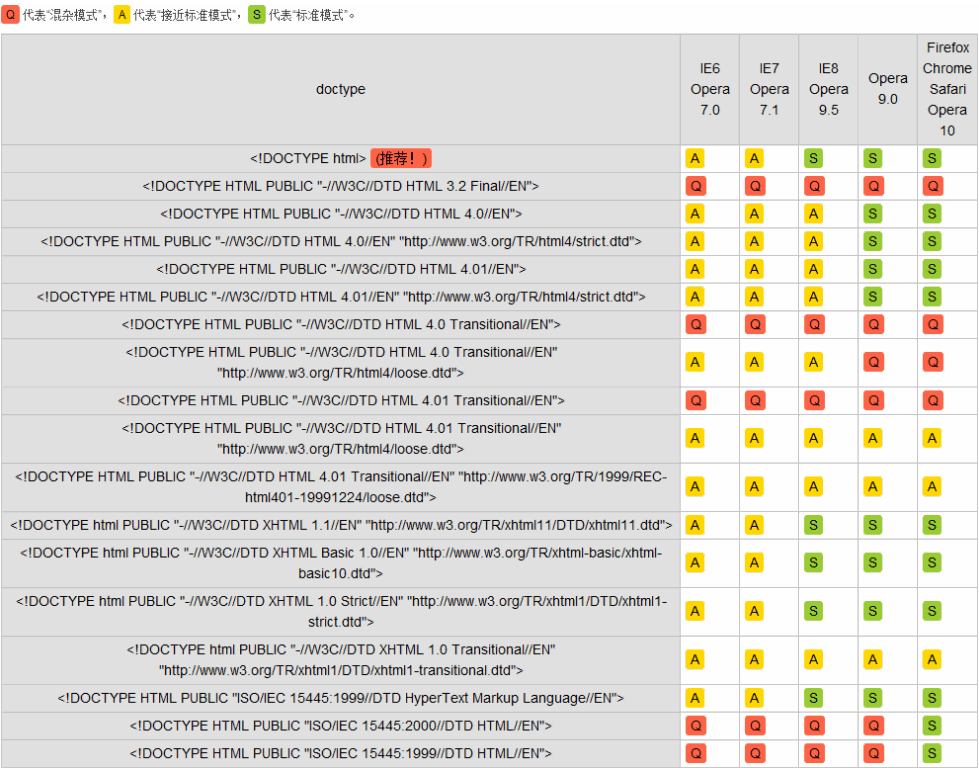Click the IE6 A badge in 4.0 Transitional loose.dtd row

(695, 362)
